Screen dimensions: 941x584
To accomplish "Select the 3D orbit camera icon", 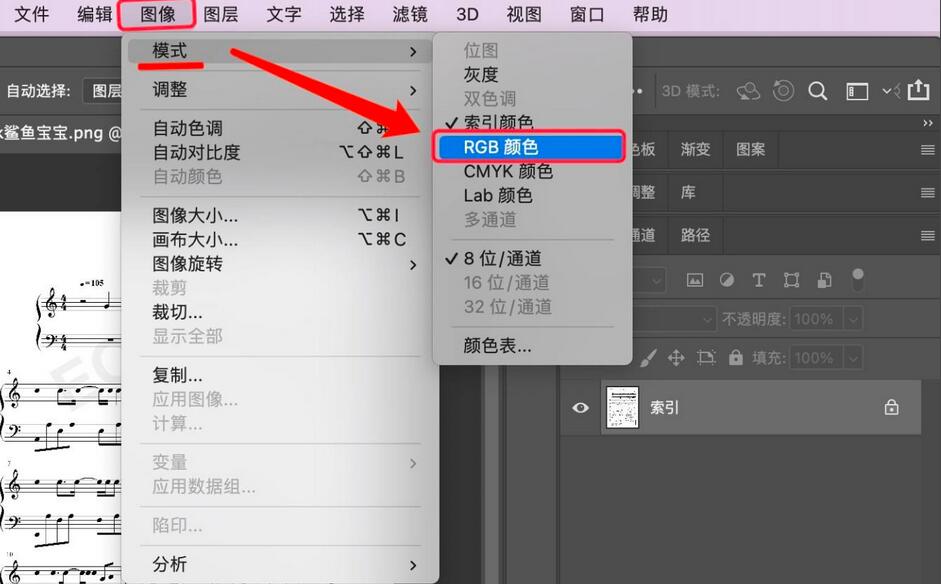I will (749, 90).
